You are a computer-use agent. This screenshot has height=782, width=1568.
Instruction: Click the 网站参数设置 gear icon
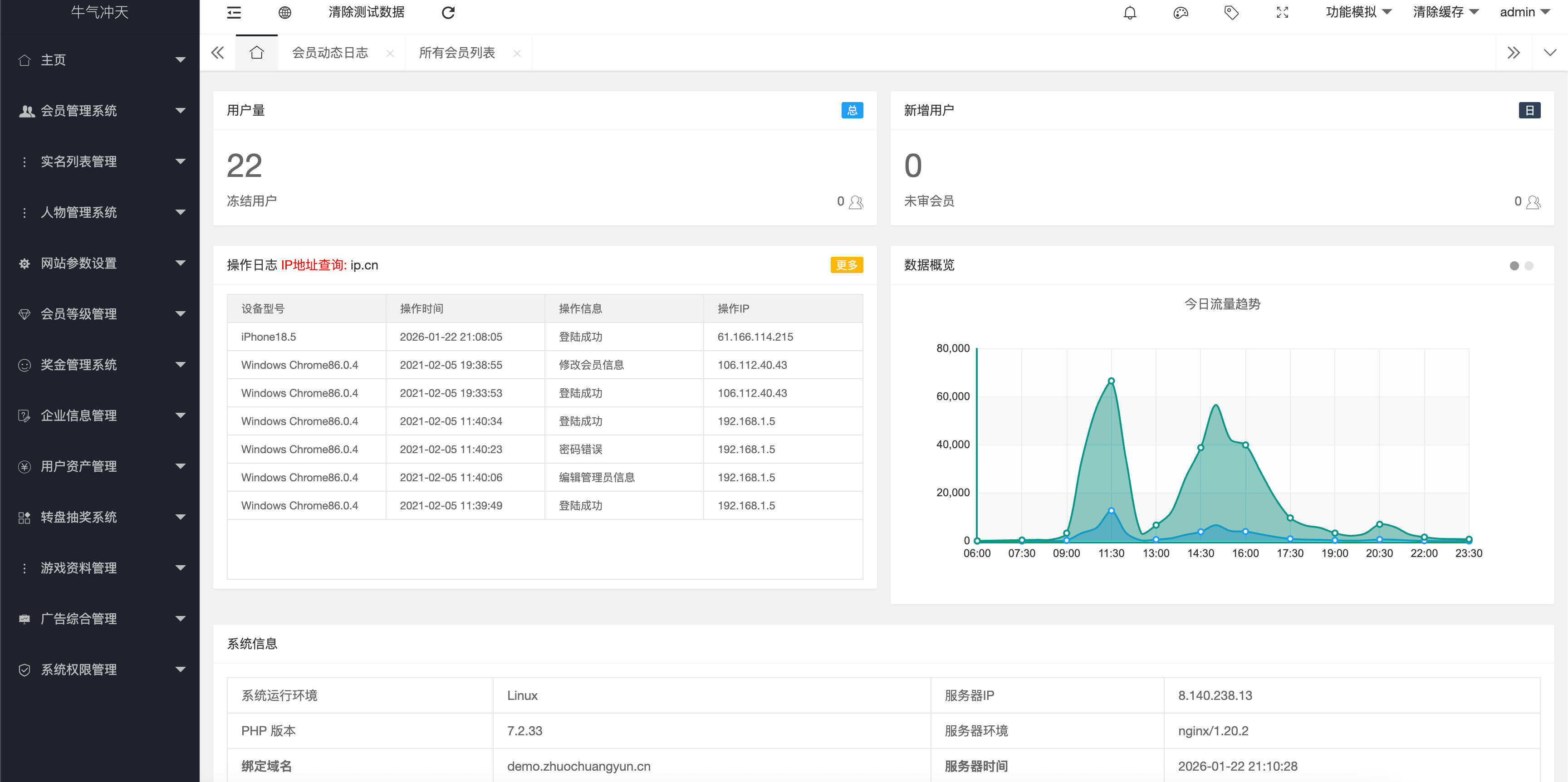click(24, 263)
